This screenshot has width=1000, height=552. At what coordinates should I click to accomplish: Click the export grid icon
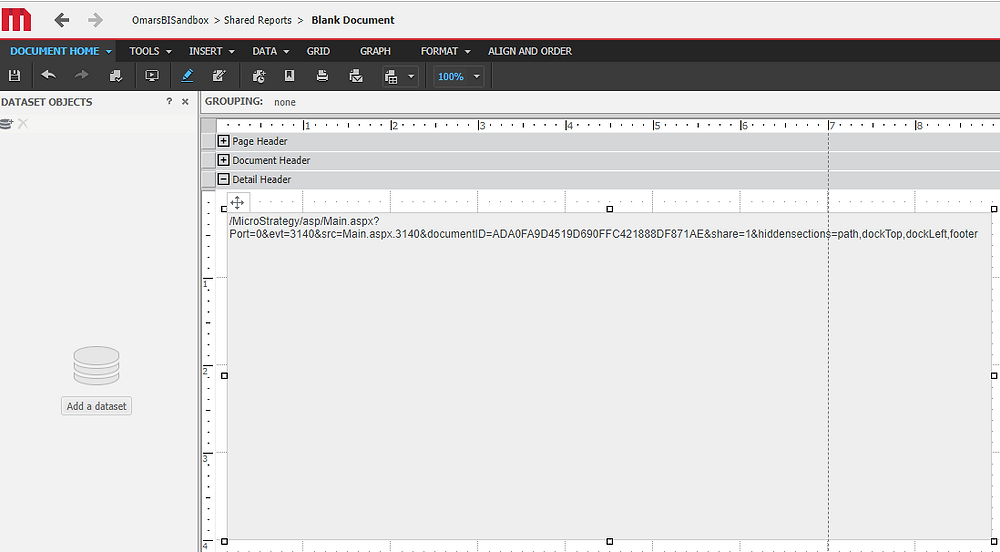(x=391, y=77)
